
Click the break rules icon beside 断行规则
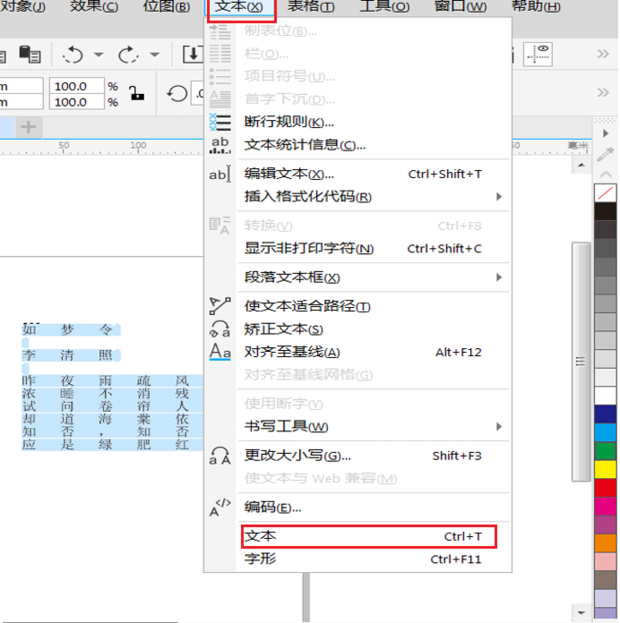(x=220, y=122)
